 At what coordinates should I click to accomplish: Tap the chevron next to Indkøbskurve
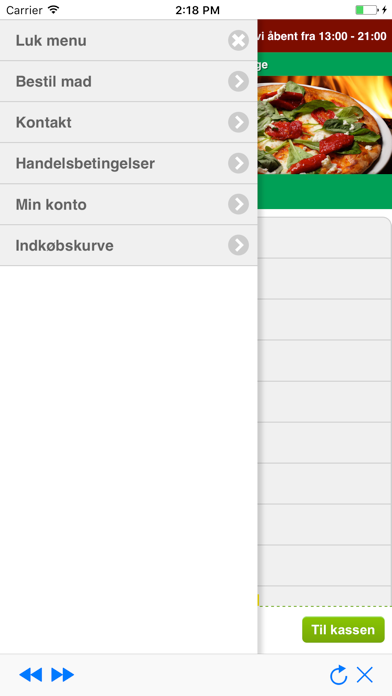pyautogui.click(x=238, y=245)
